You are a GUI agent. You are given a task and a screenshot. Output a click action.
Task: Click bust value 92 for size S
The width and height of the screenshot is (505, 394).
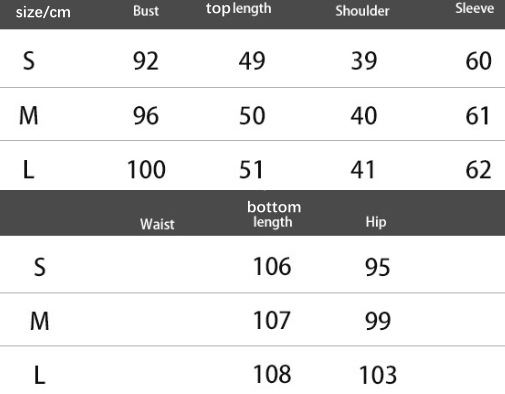[146, 61]
